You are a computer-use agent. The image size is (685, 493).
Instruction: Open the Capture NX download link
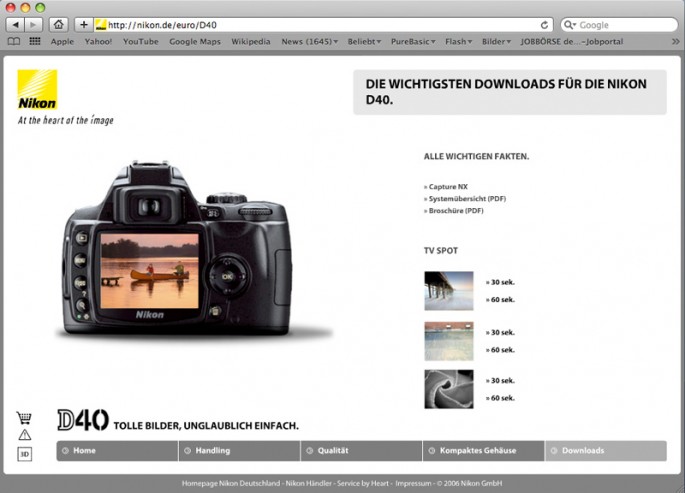tap(446, 186)
